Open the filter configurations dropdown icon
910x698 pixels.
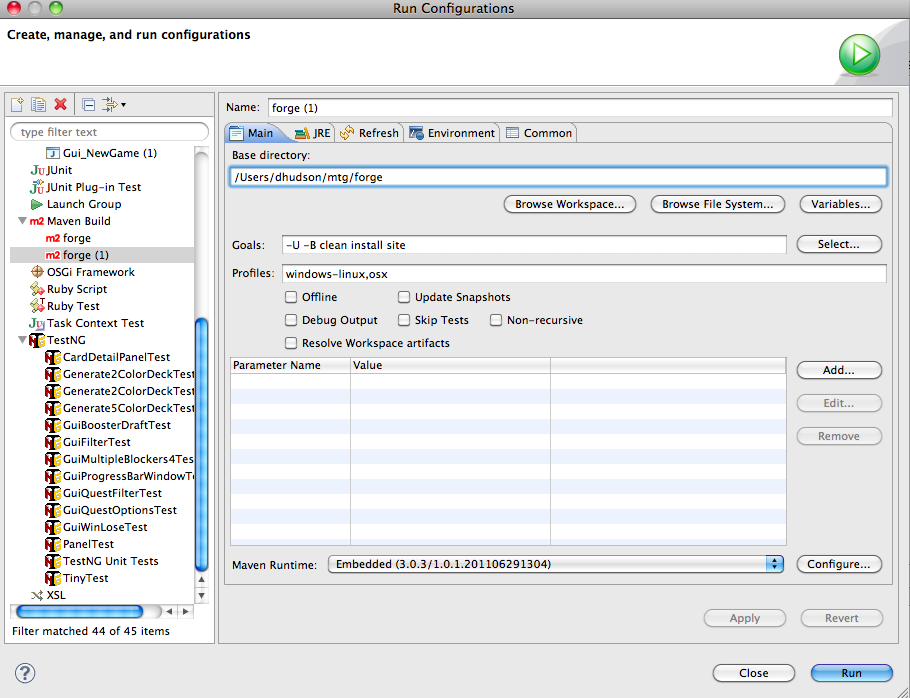point(113,104)
